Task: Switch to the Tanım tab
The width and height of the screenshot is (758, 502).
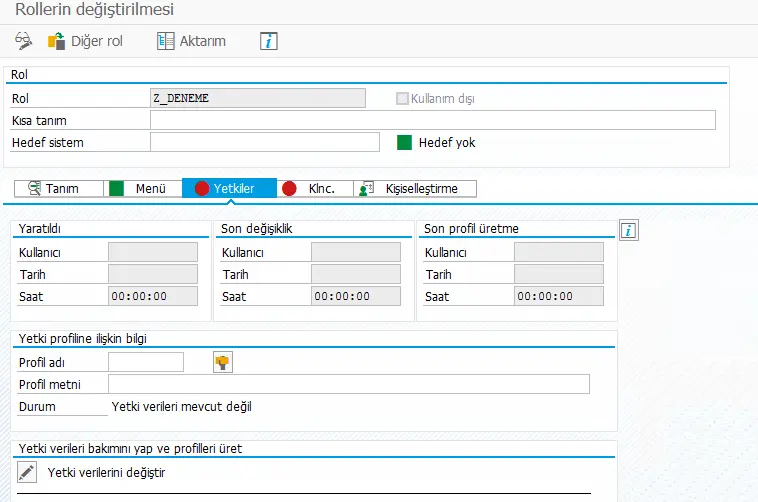Action: [x=60, y=188]
